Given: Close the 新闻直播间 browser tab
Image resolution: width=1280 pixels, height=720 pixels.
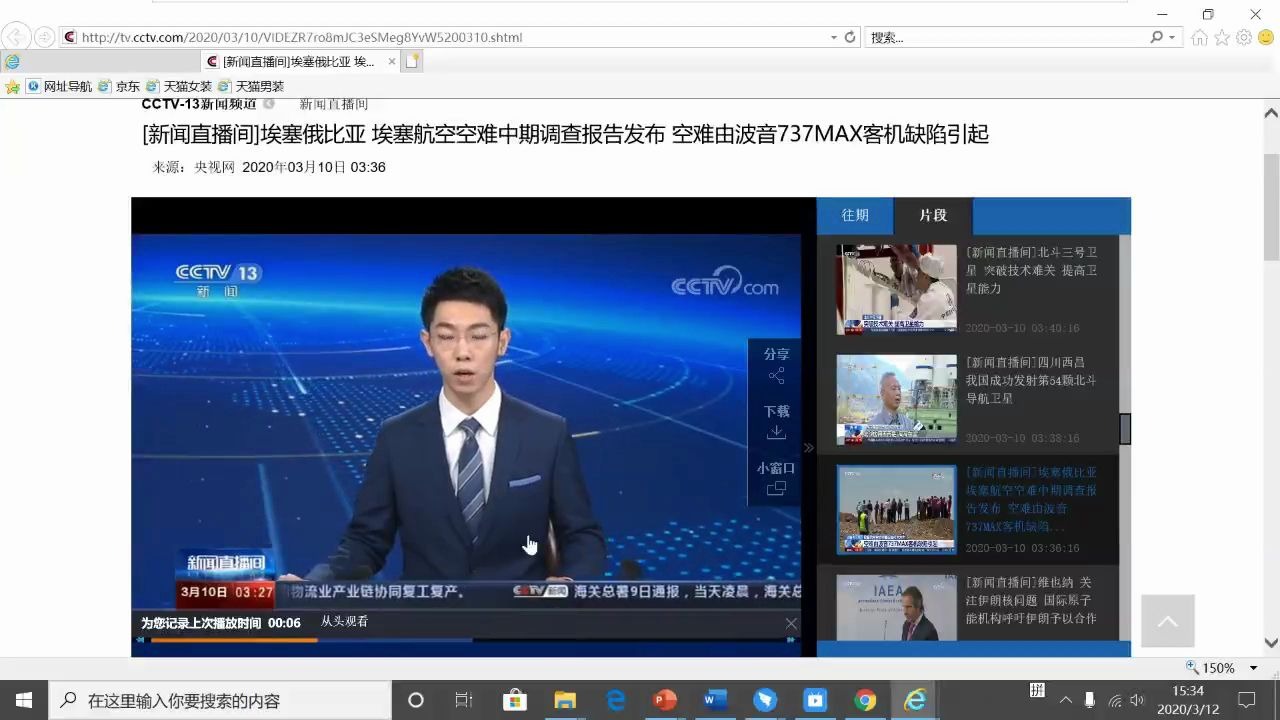Looking at the screenshot, I should tap(392, 61).
